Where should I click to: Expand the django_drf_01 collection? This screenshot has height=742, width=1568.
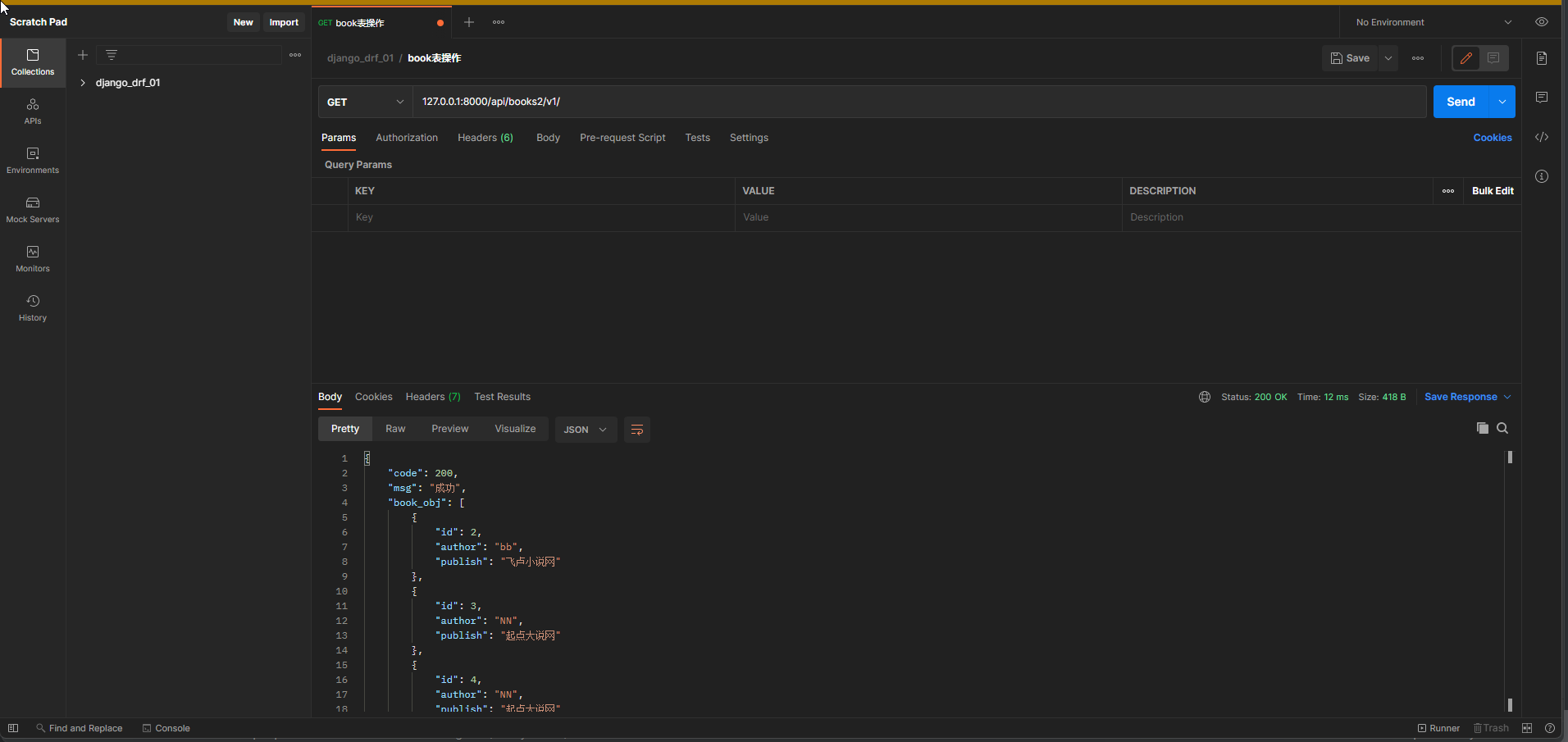(x=83, y=83)
